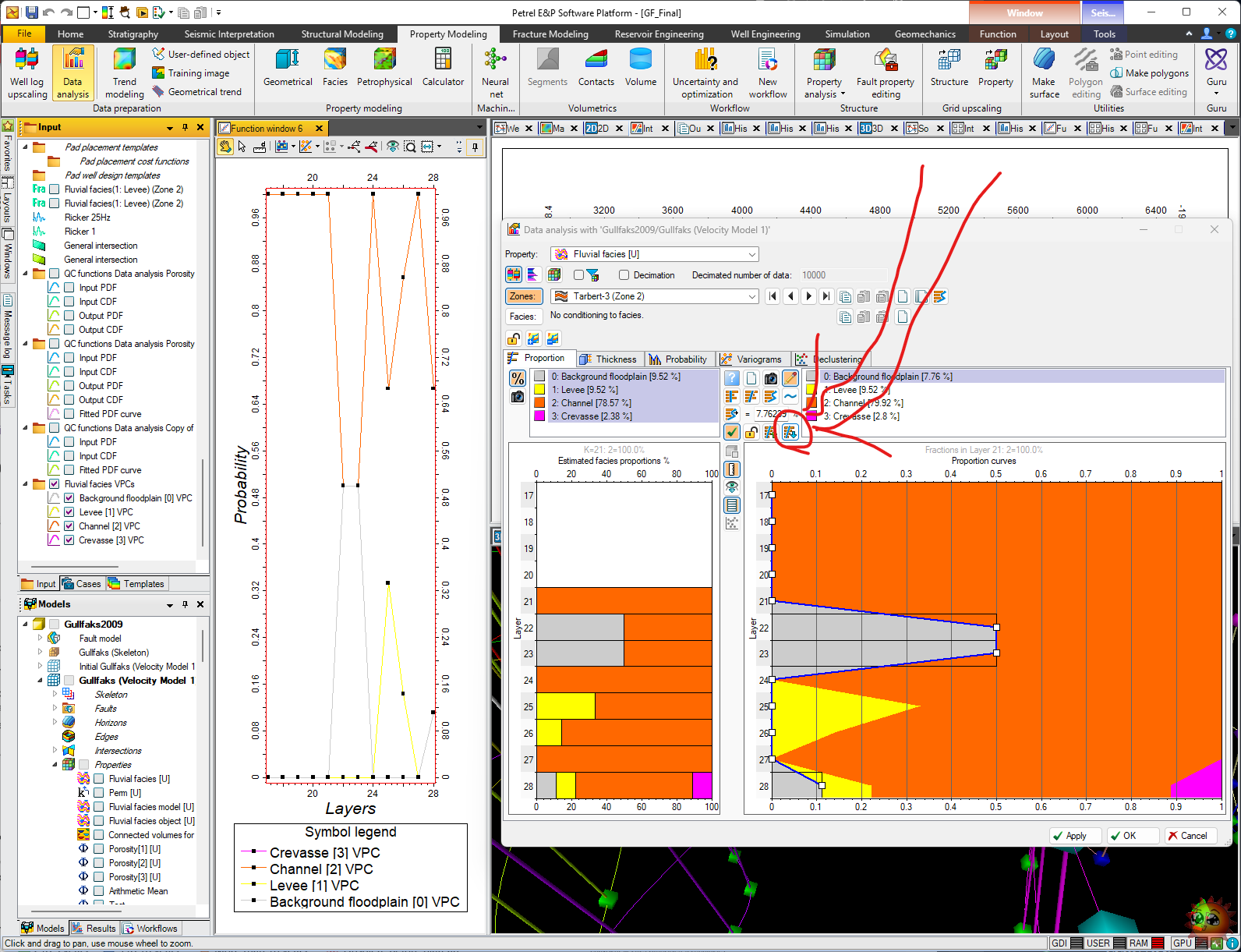The height and width of the screenshot is (952, 1241).
Task: Open the File menu button
Action: coord(24,34)
